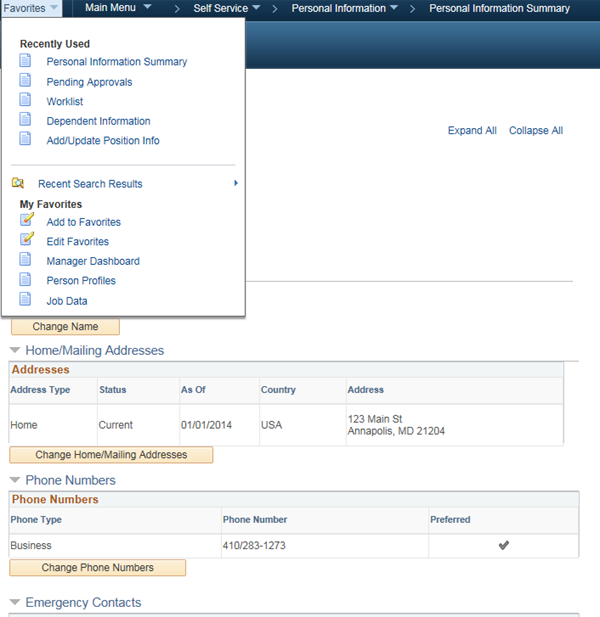Image resolution: width=600 pixels, height=617 pixels.
Task: Open Dependent Information from Recently Used
Action: point(98,121)
